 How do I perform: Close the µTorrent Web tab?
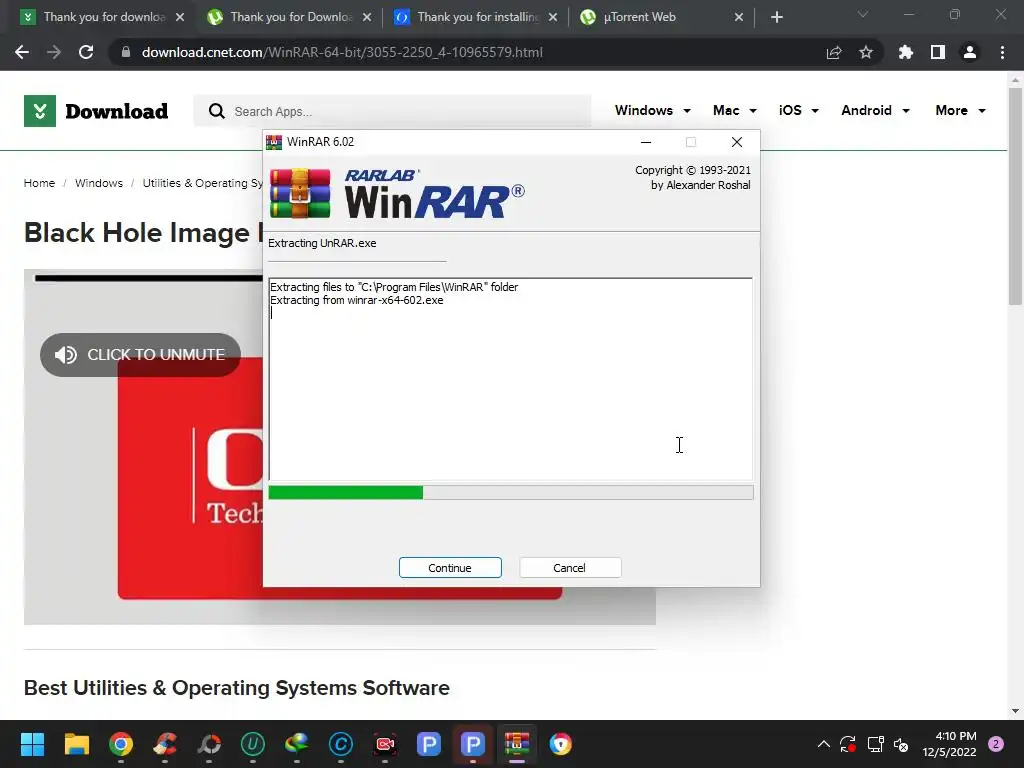[x=739, y=17]
